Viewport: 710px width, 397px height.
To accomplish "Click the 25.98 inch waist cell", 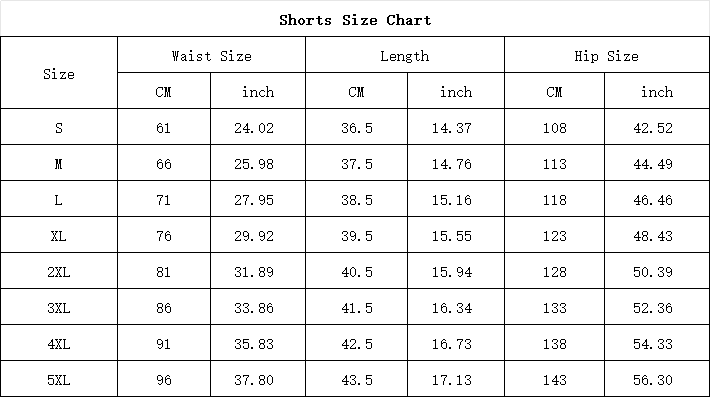I will coord(258,163).
